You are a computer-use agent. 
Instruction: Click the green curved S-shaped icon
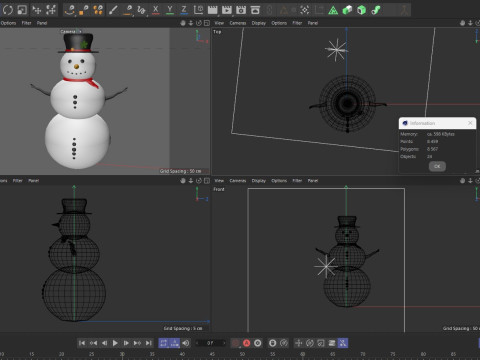click(x=376, y=10)
